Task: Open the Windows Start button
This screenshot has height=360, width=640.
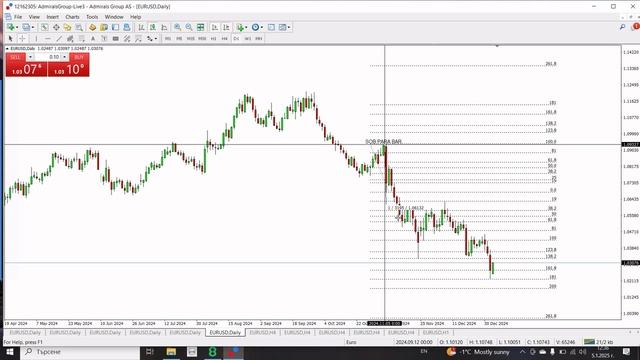Action: point(9,352)
